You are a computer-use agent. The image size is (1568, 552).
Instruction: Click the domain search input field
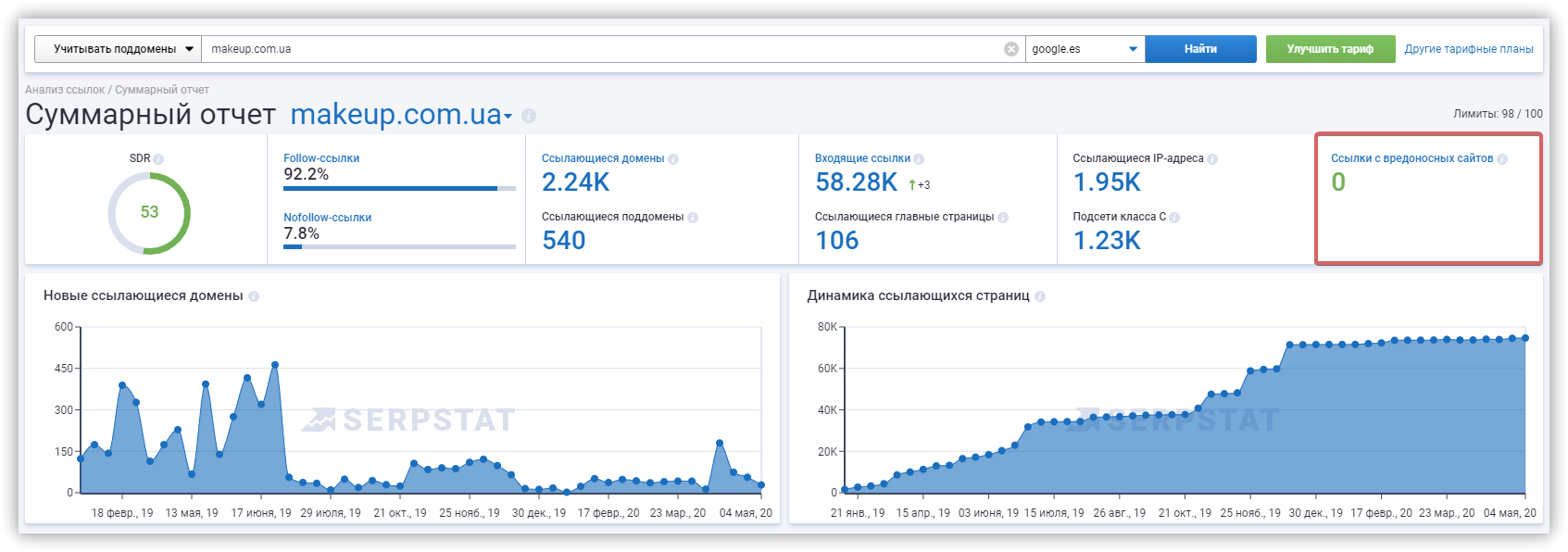coord(602,49)
